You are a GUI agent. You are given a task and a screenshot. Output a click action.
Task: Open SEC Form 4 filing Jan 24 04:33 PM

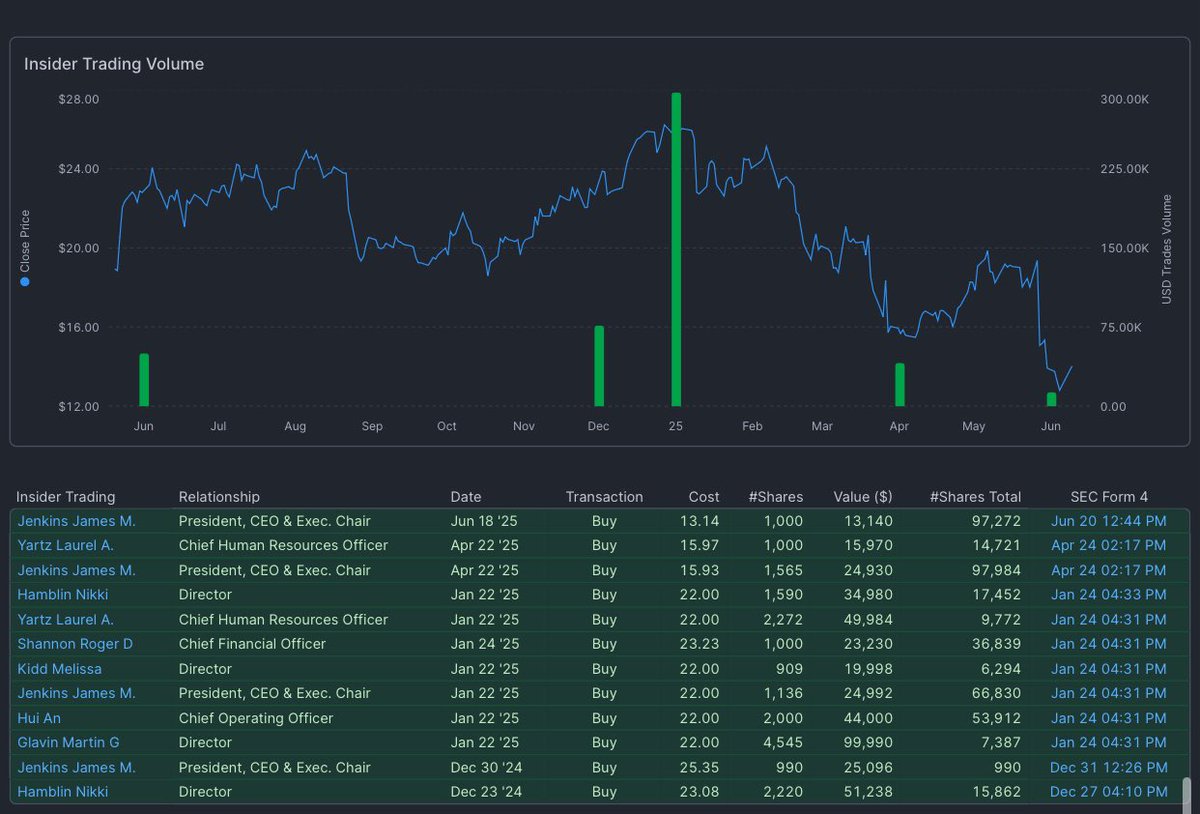coord(1108,594)
